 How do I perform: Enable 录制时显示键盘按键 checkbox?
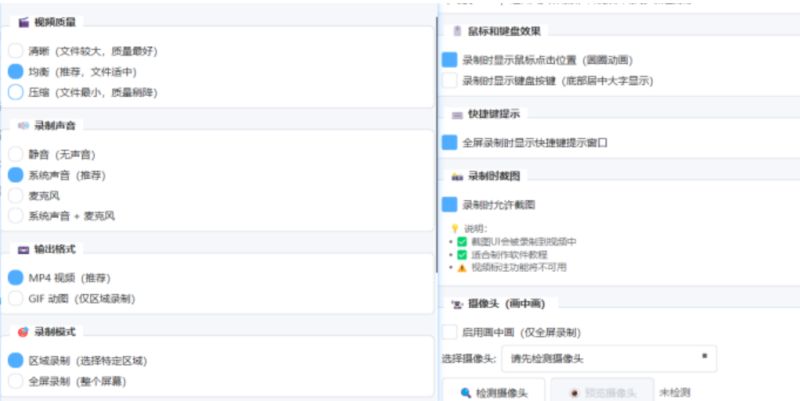click(450, 80)
